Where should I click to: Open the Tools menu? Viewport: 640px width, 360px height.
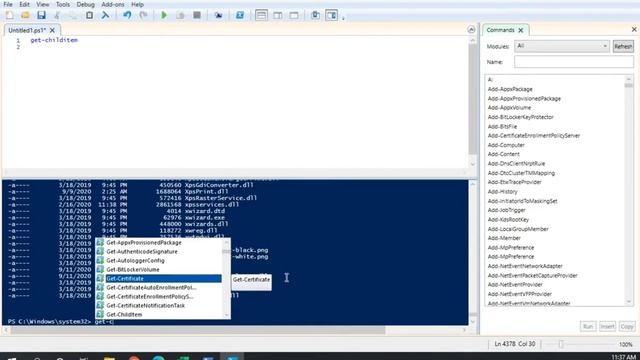(62, 4)
